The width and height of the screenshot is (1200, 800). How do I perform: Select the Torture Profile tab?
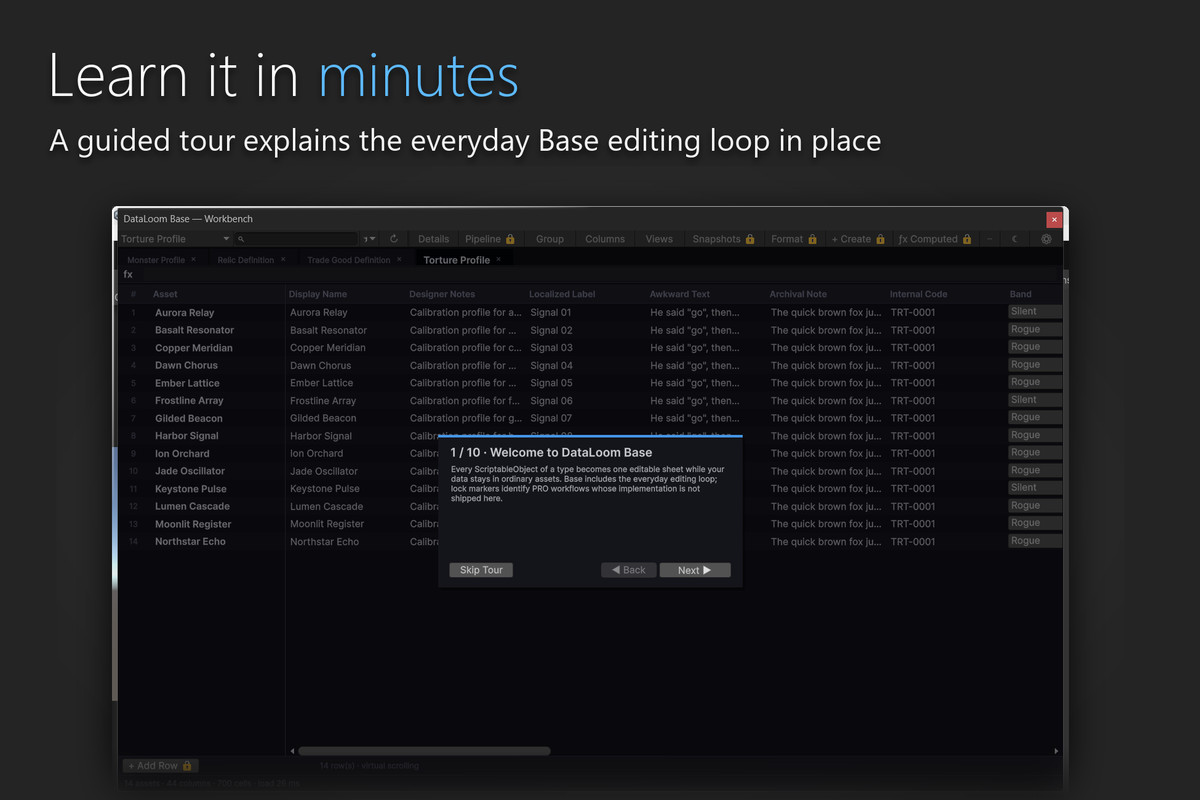(457, 260)
